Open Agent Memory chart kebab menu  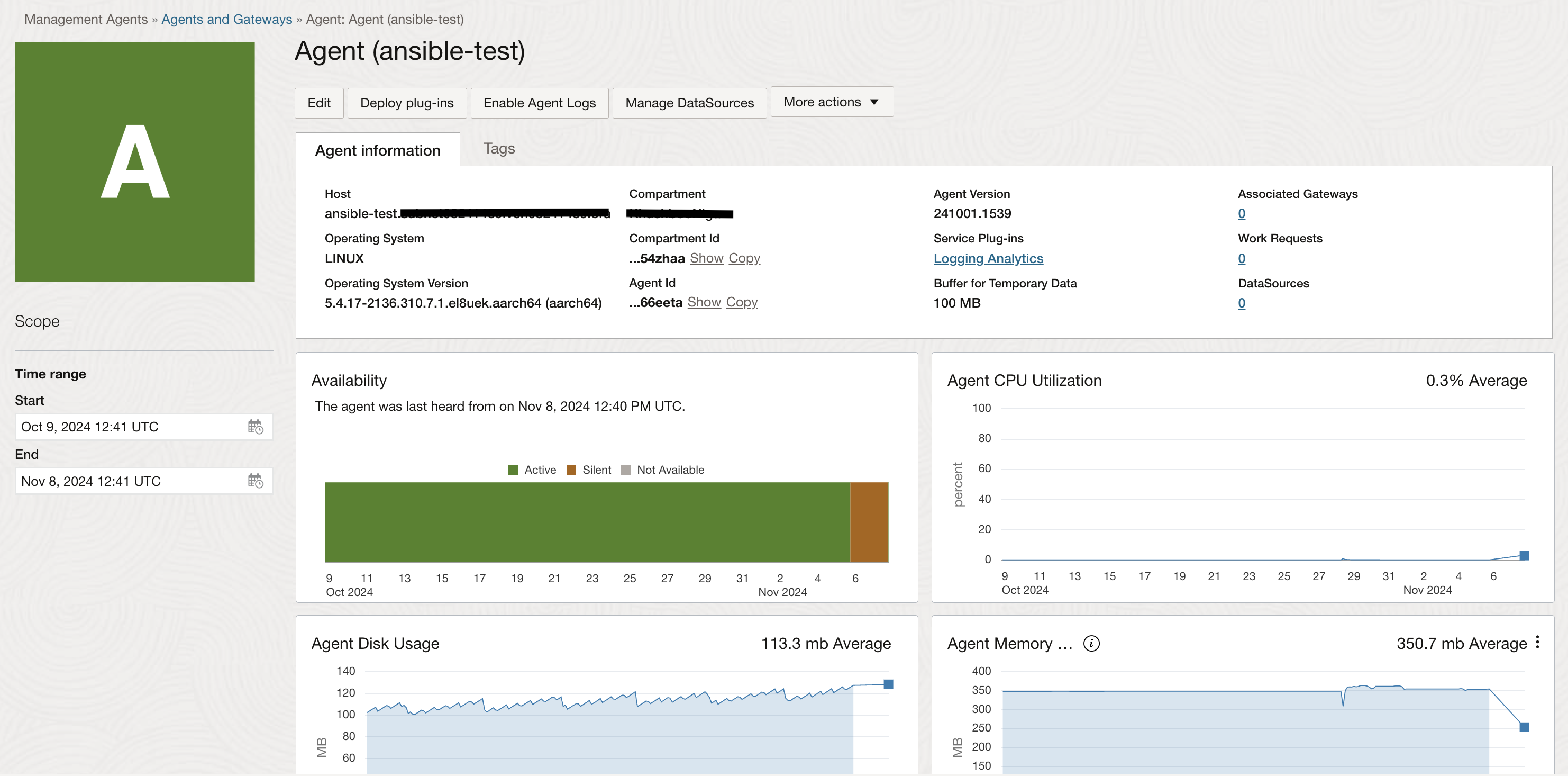tap(1537, 642)
